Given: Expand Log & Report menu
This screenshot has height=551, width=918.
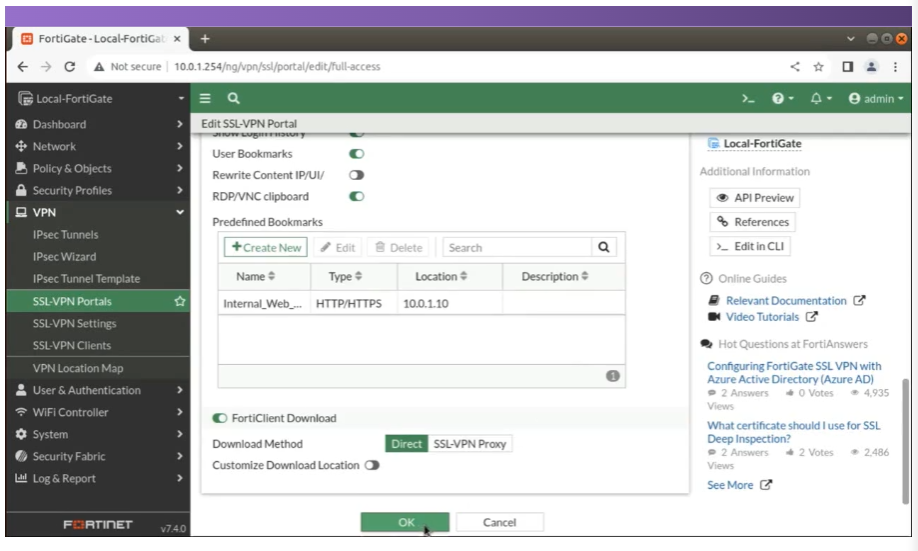Looking at the screenshot, I should pyautogui.click(x=98, y=478).
